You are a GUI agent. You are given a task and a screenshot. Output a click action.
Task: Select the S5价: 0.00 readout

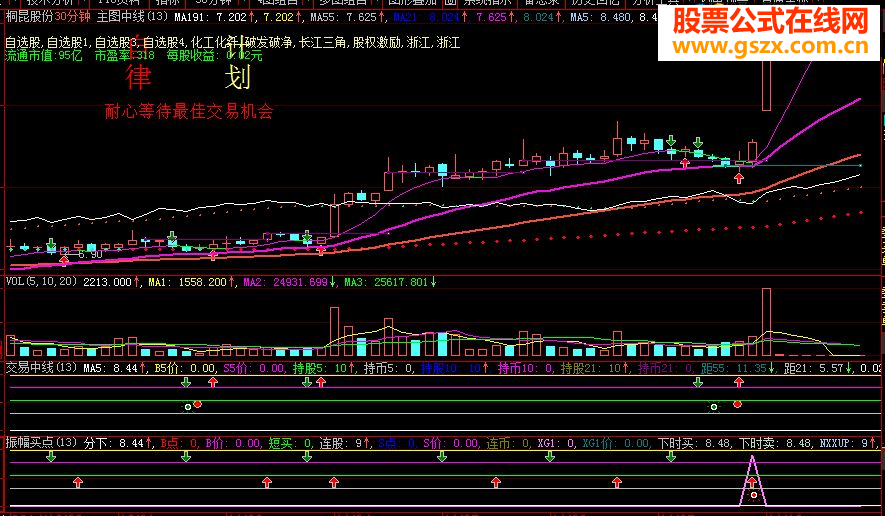pos(254,369)
